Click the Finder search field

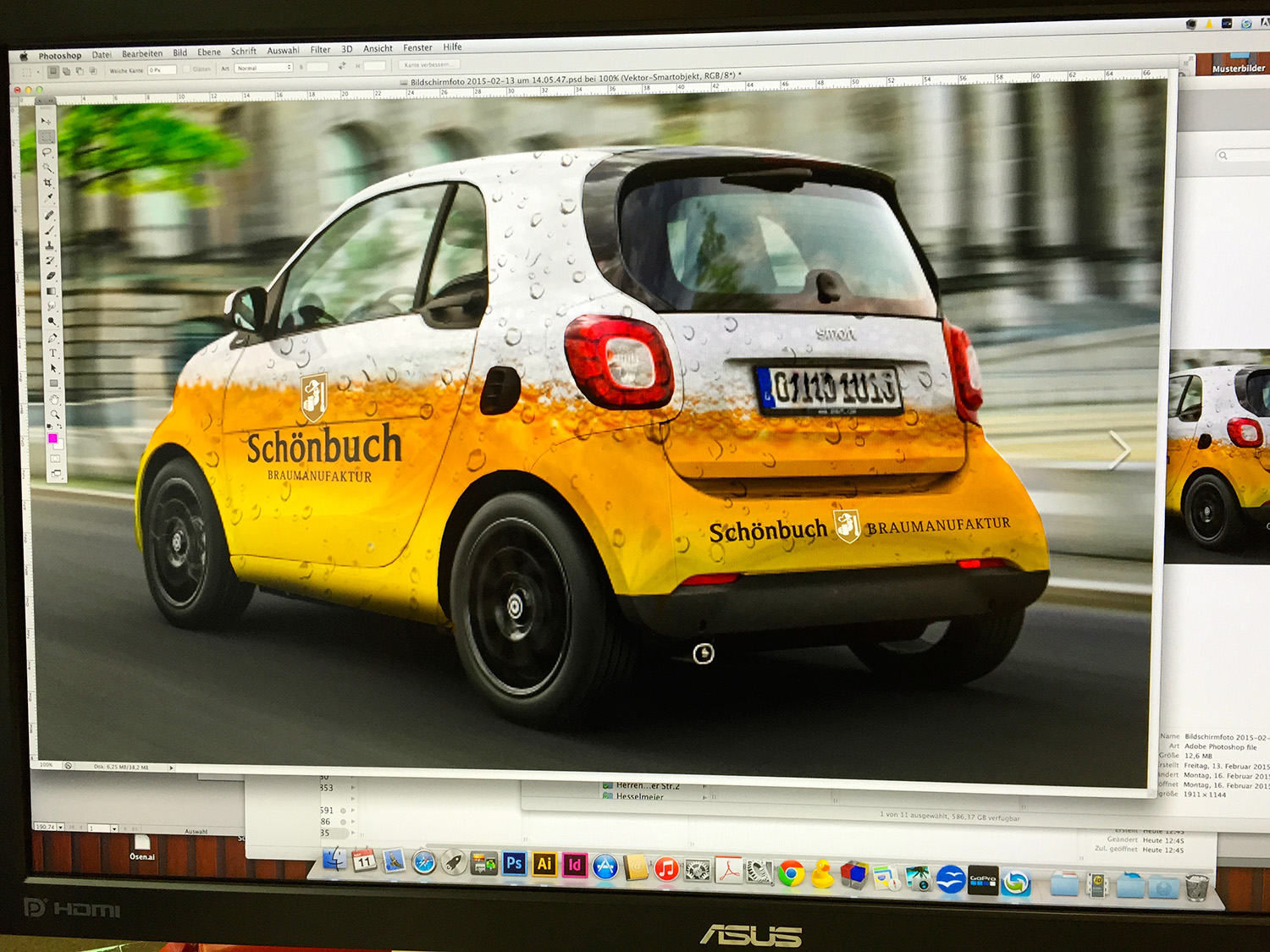(x=1243, y=155)
